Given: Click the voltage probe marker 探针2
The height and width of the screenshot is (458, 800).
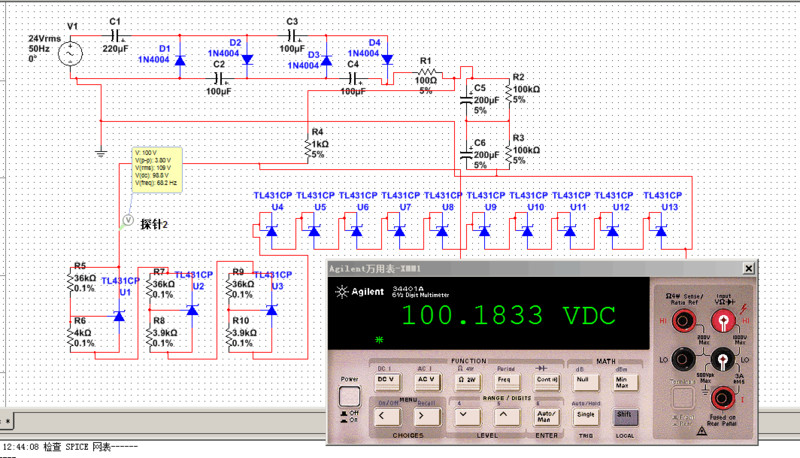Looking at the screenshot, I should point(127,218).
